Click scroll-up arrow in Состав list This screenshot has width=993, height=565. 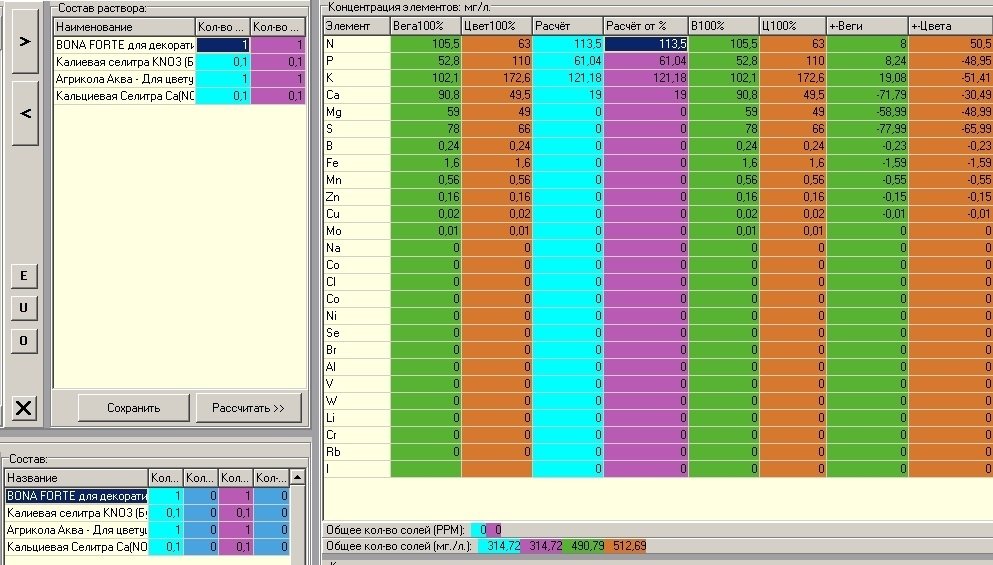pos(297,477)
